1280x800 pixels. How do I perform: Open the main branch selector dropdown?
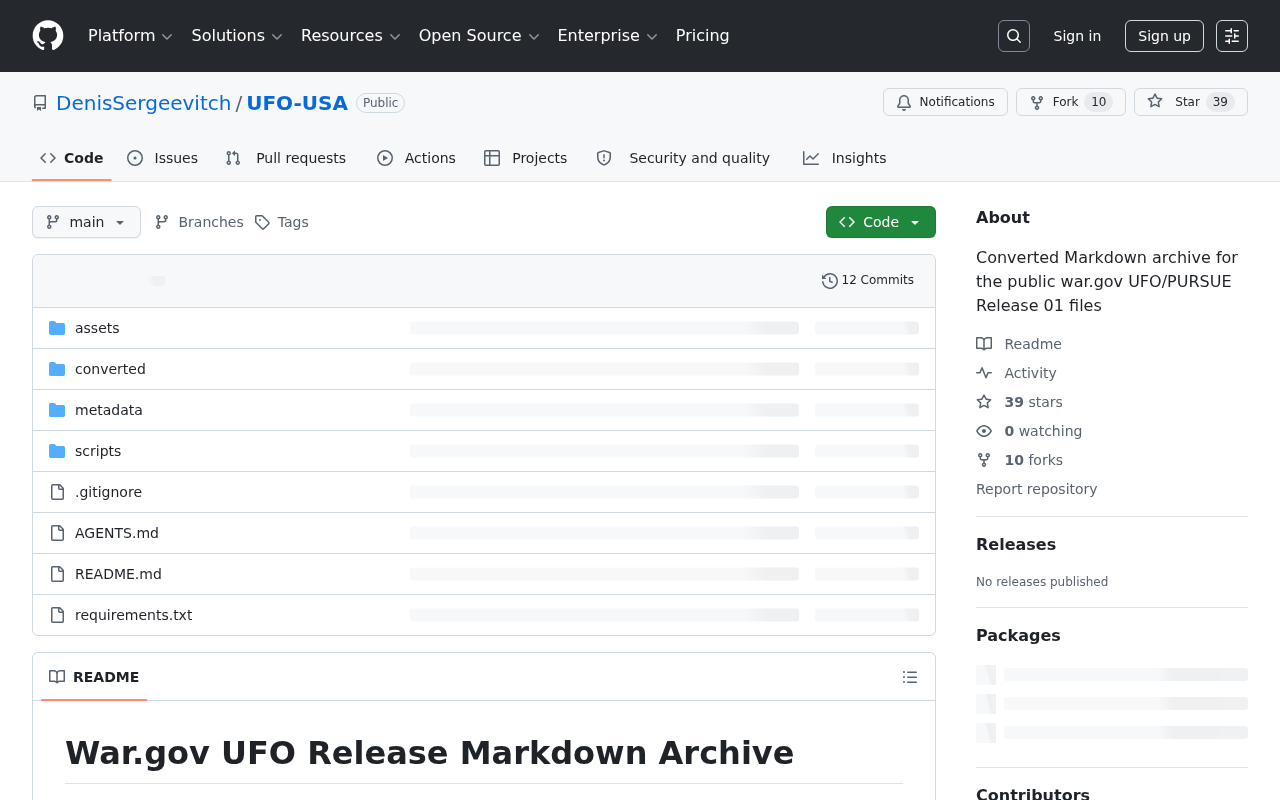[x=86, y=222]
